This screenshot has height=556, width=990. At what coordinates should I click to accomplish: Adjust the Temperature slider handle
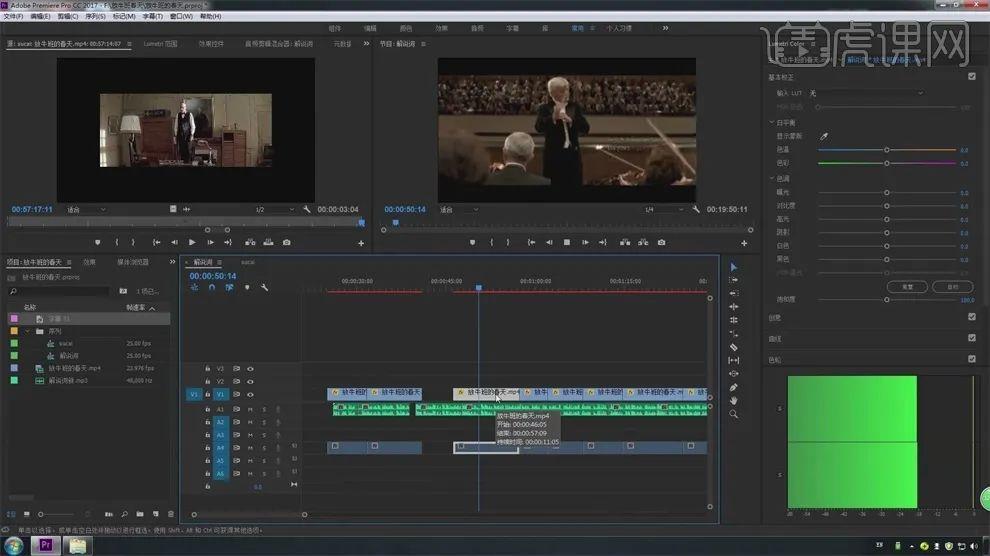point(886,150)
